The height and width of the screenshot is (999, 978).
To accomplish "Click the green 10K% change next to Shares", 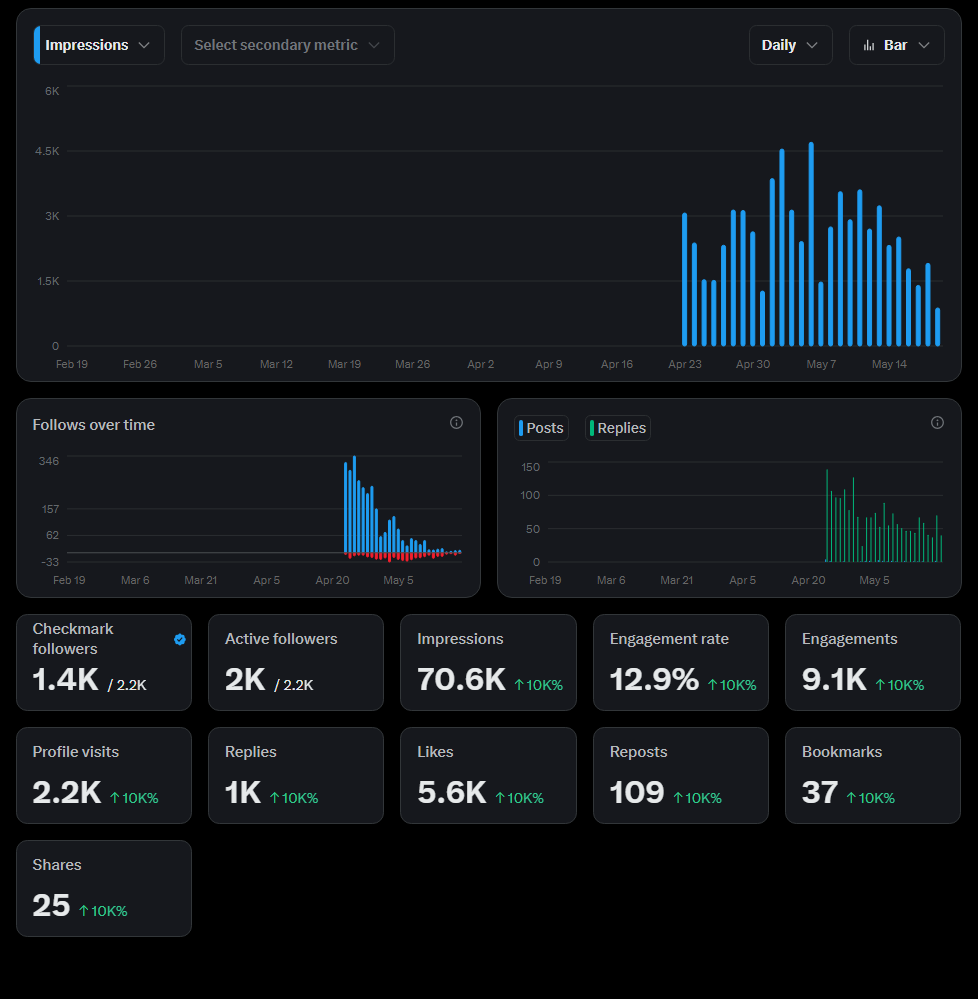I will tap(103, 911).
